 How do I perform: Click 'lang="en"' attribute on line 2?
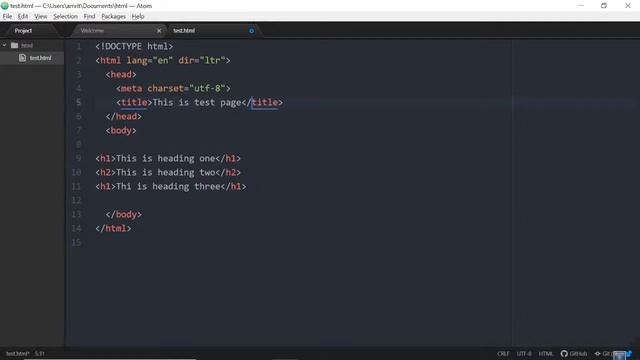click(x=149, y=60)
